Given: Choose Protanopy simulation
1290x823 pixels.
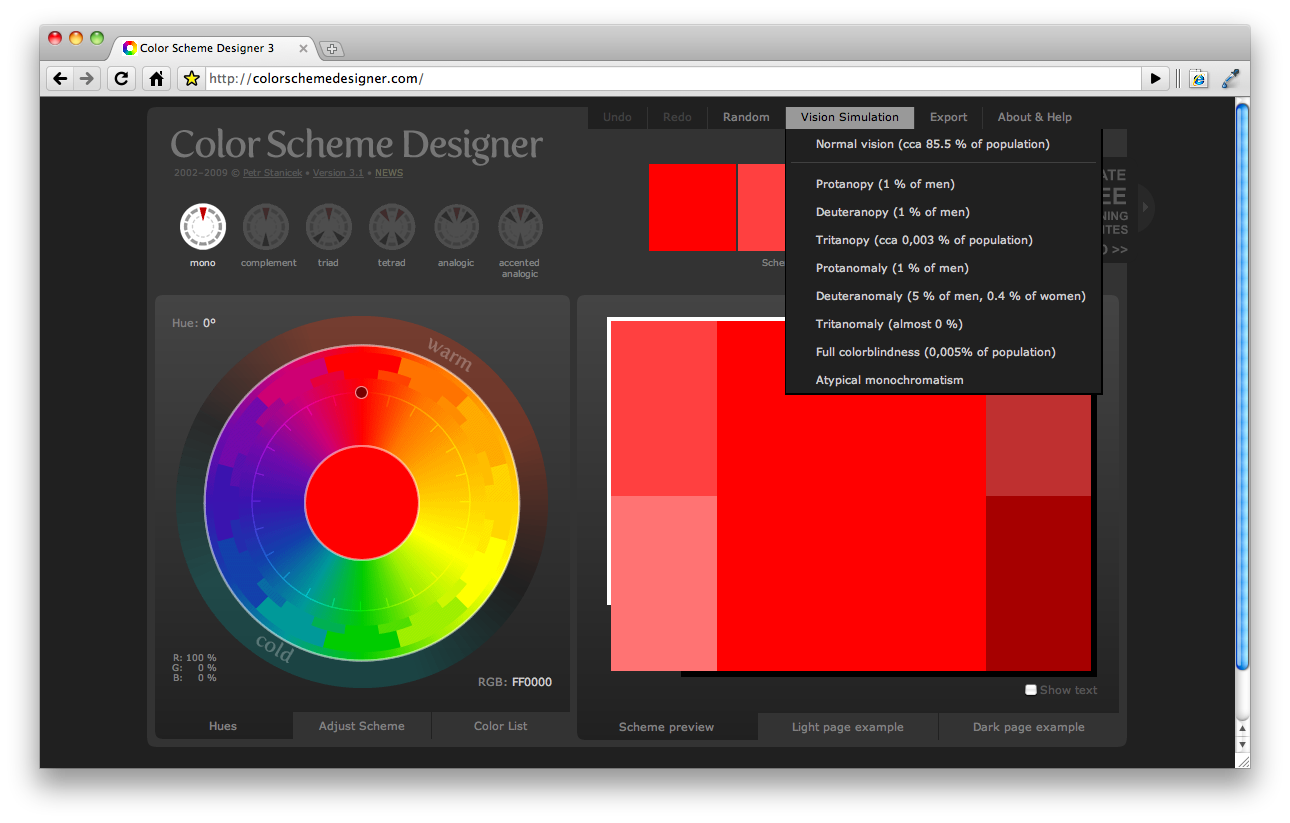Looking at the screenshot, I should tap(885, 184).
